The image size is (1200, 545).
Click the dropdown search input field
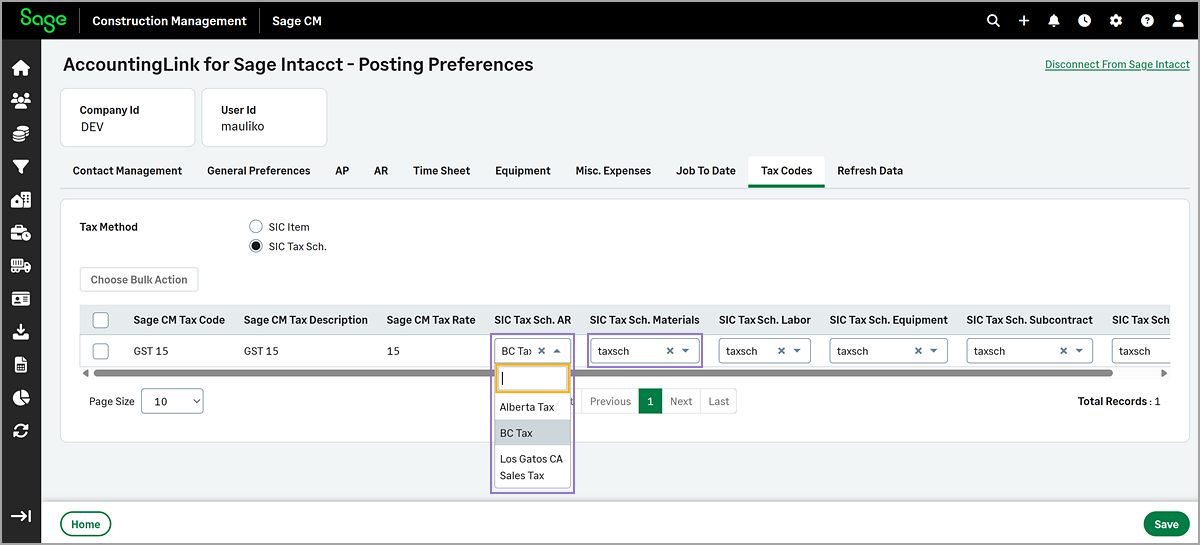click(x=532, y=378)
